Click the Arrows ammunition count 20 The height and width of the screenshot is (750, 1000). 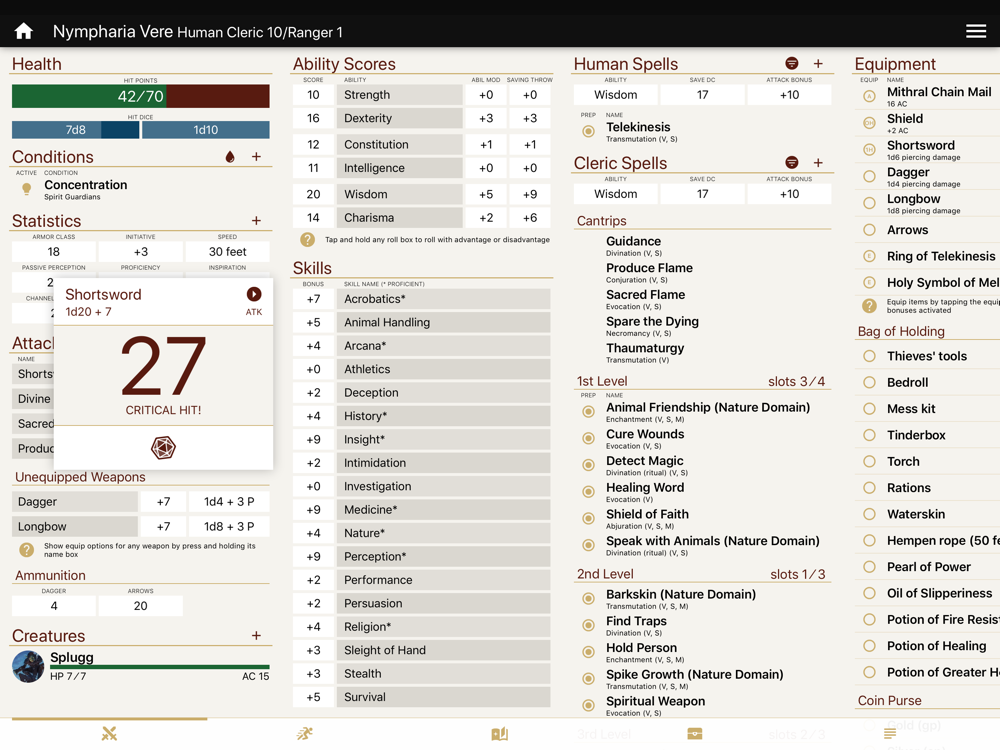point(140,606)
